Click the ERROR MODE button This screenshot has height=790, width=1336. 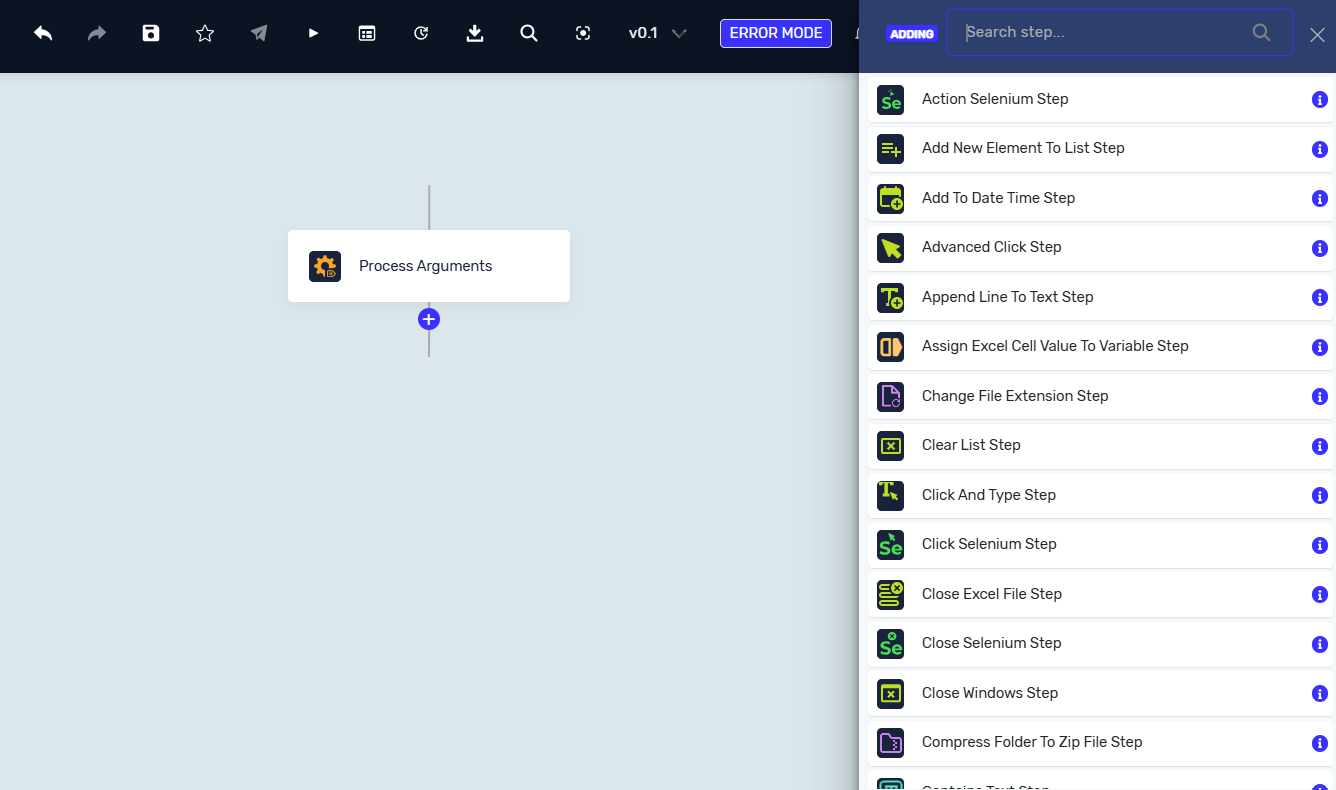(x=776, y=33)
